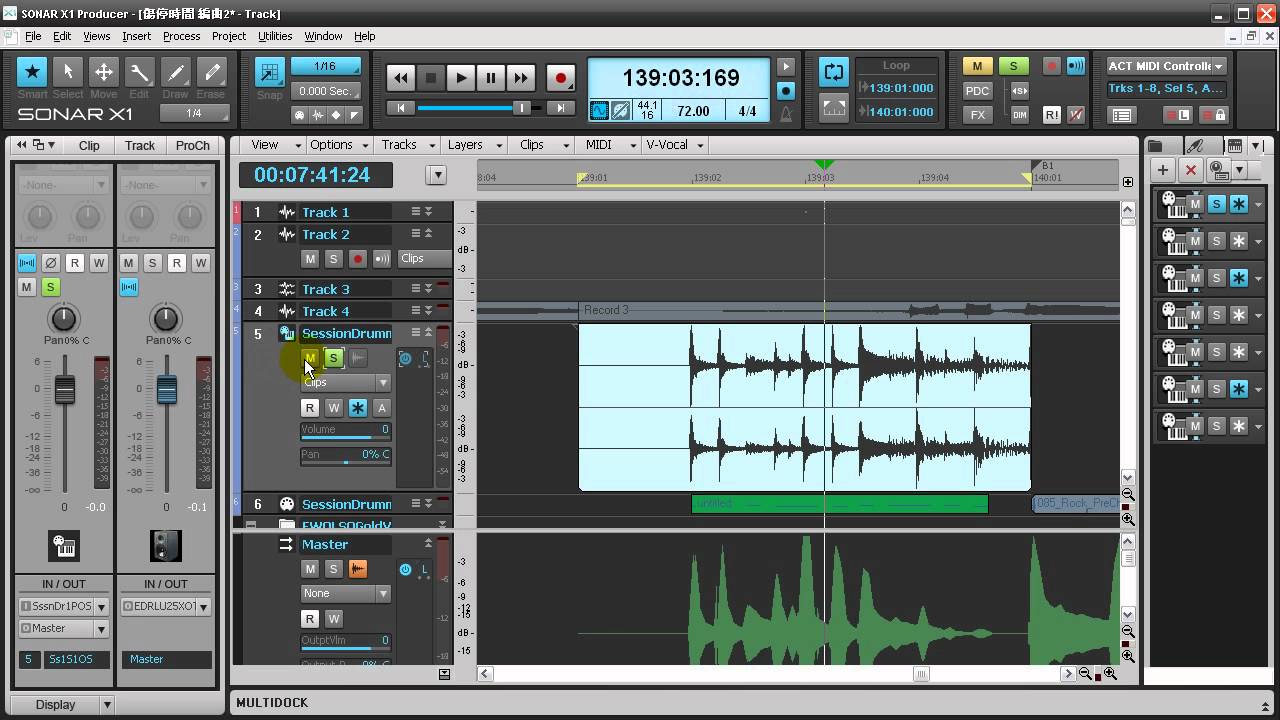Viewport: 1280px width, 720px height.
Task: Switch inspector to ProCh tab
Action: click(192, 145)
